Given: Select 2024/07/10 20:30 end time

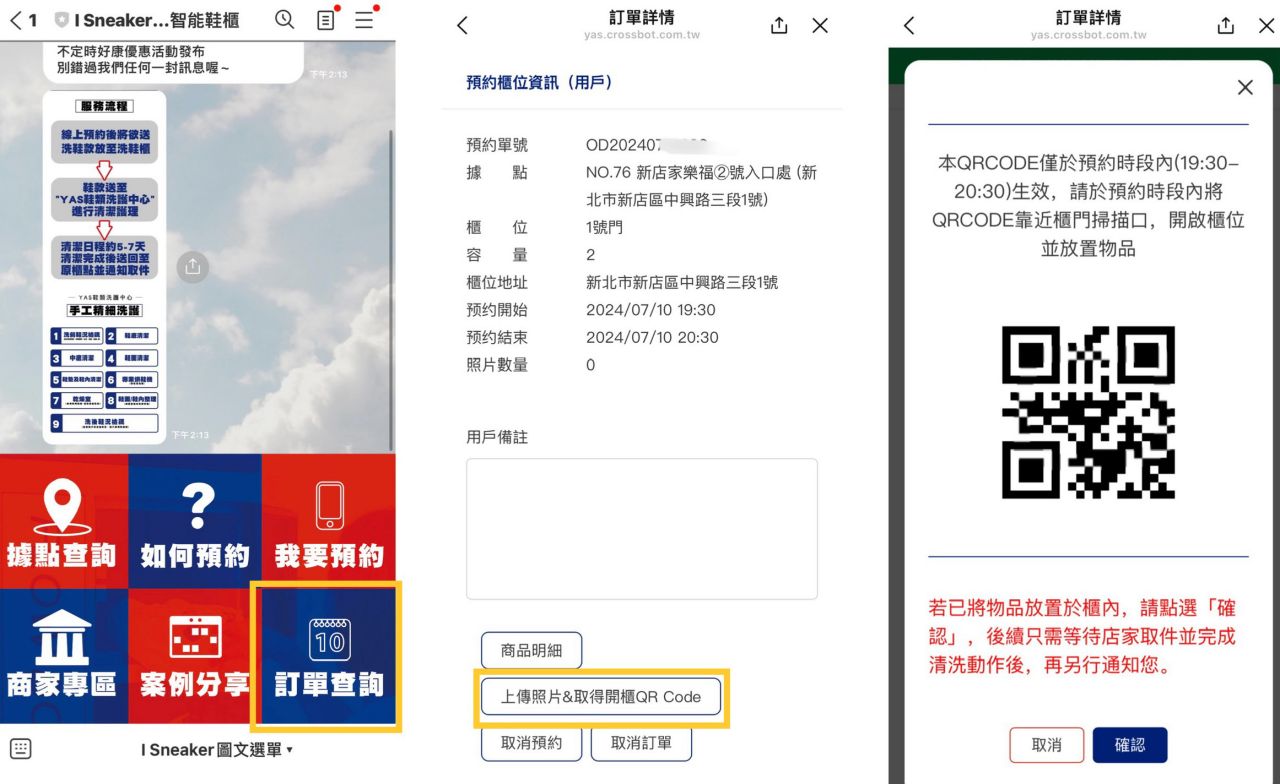Looking at the screenshot, I should click(652, 338).
